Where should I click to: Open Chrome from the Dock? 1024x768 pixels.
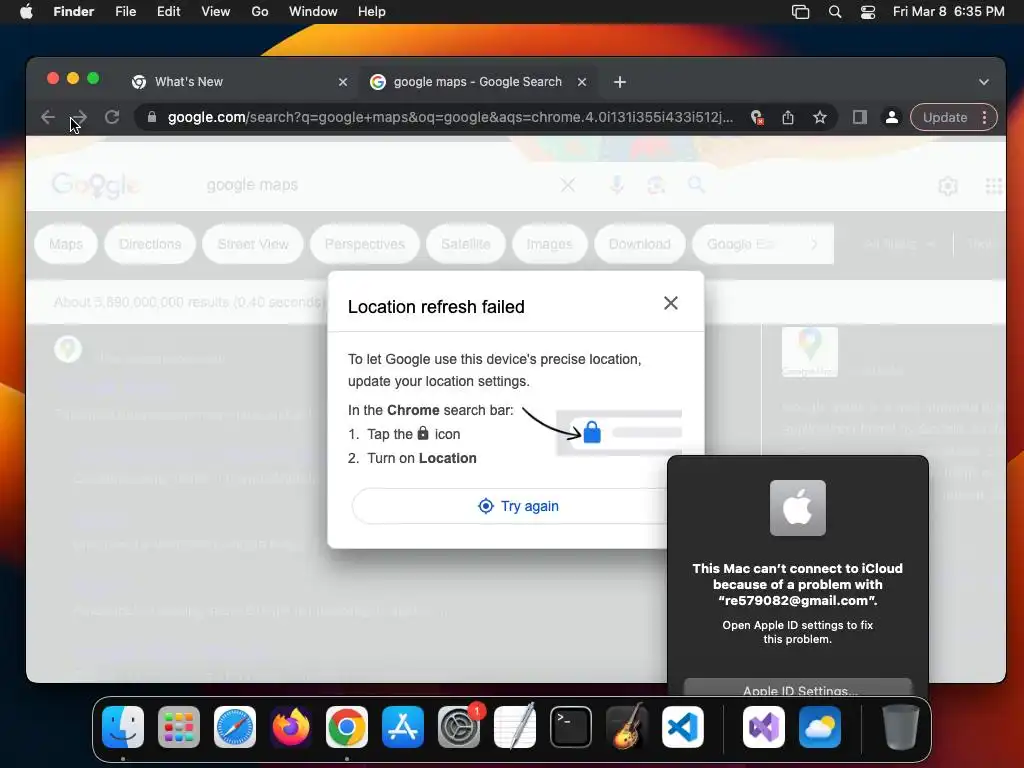point(347,727)
